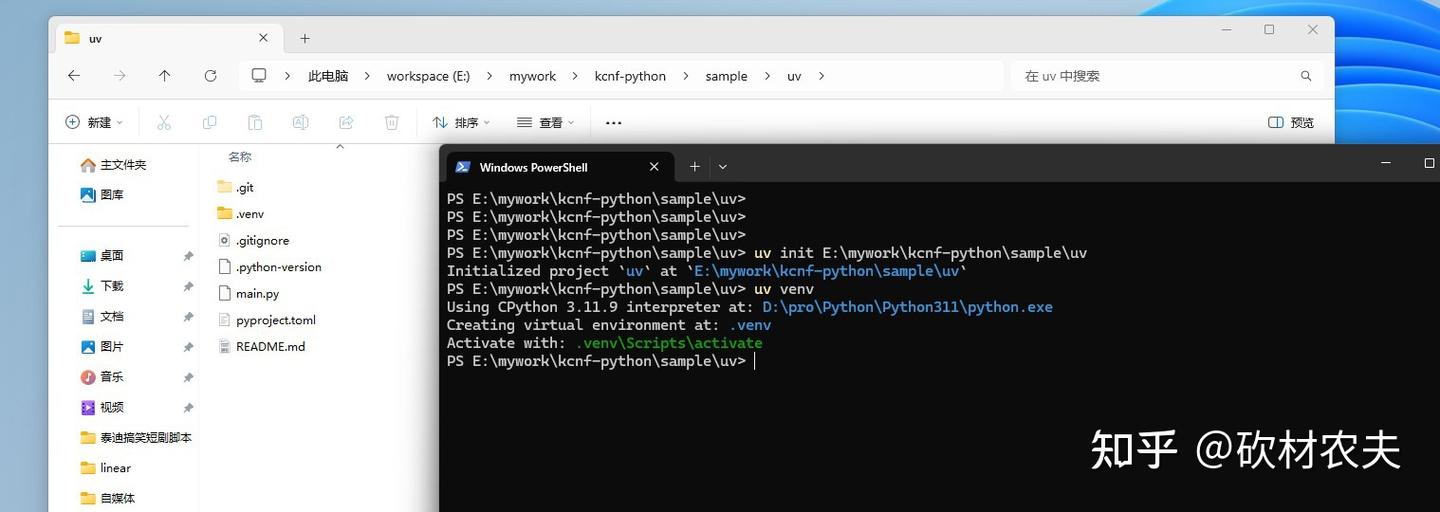Open the 查看 view dropdown
Screen dimensions: 1440x512
point(546,122)
